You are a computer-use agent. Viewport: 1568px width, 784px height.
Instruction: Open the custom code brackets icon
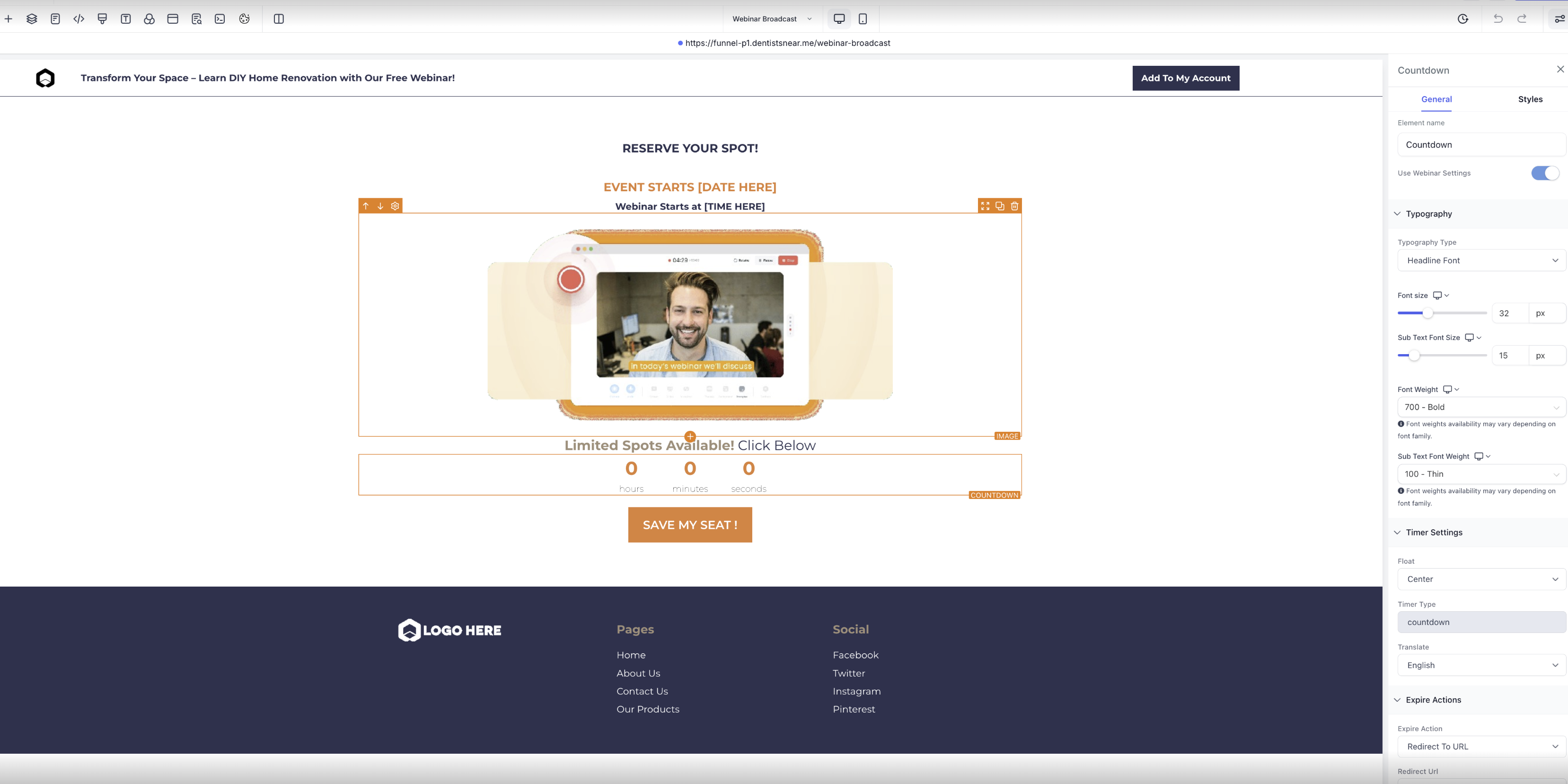click(79, 19)
